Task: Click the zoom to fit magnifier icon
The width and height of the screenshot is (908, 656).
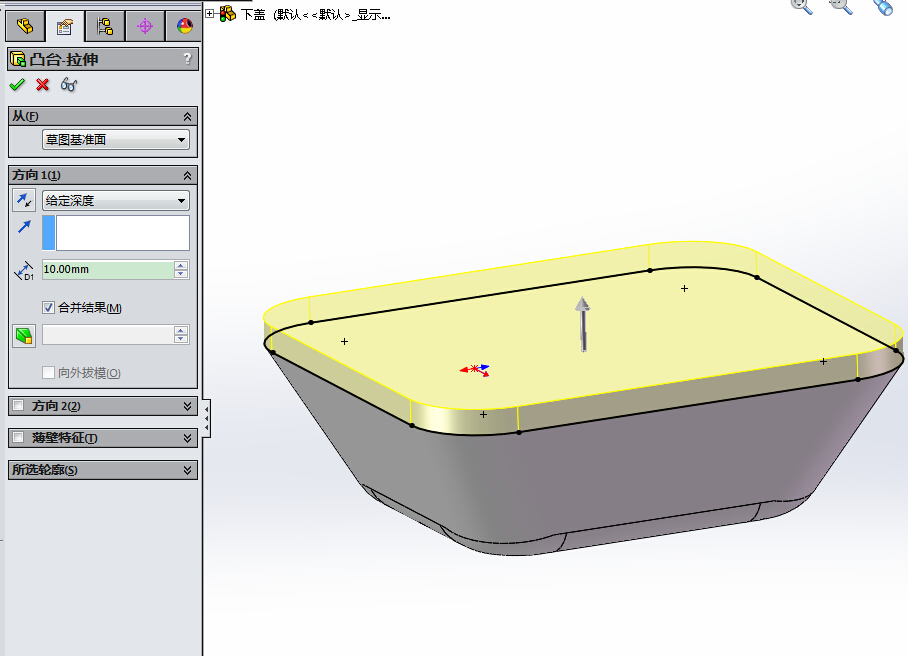Action: 802,6
